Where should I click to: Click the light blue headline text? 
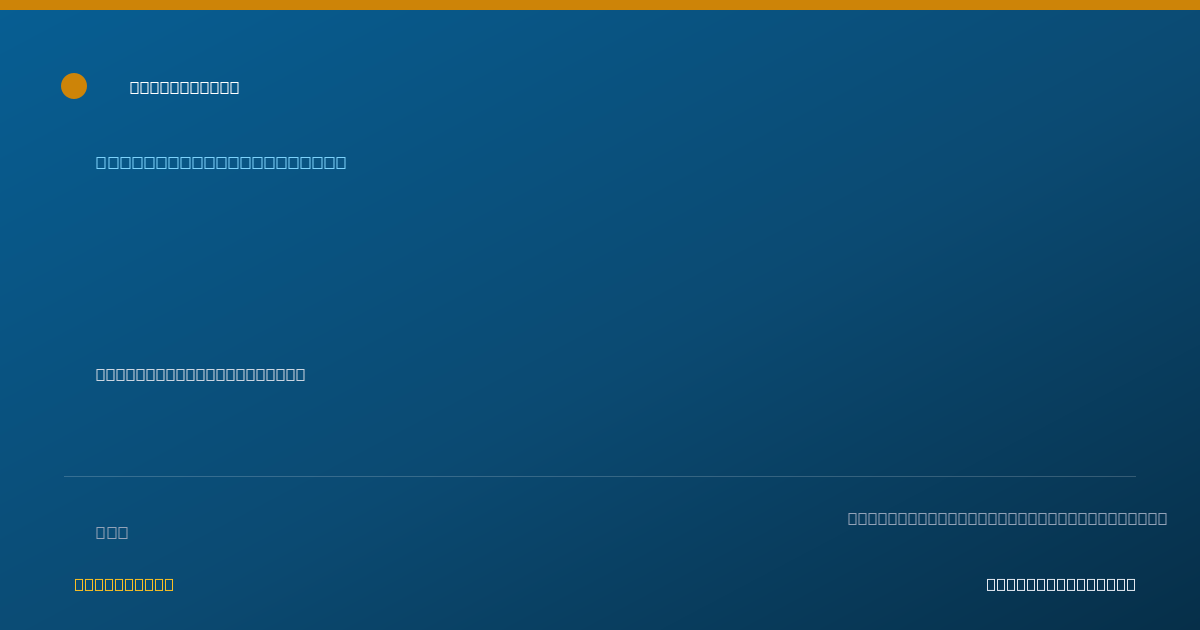tap(221, 163)
